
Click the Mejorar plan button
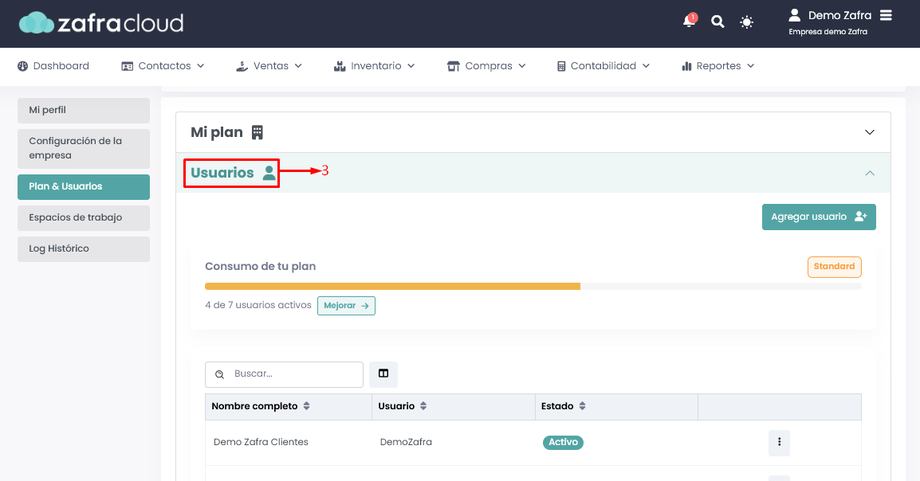click(x=346, y=305)
